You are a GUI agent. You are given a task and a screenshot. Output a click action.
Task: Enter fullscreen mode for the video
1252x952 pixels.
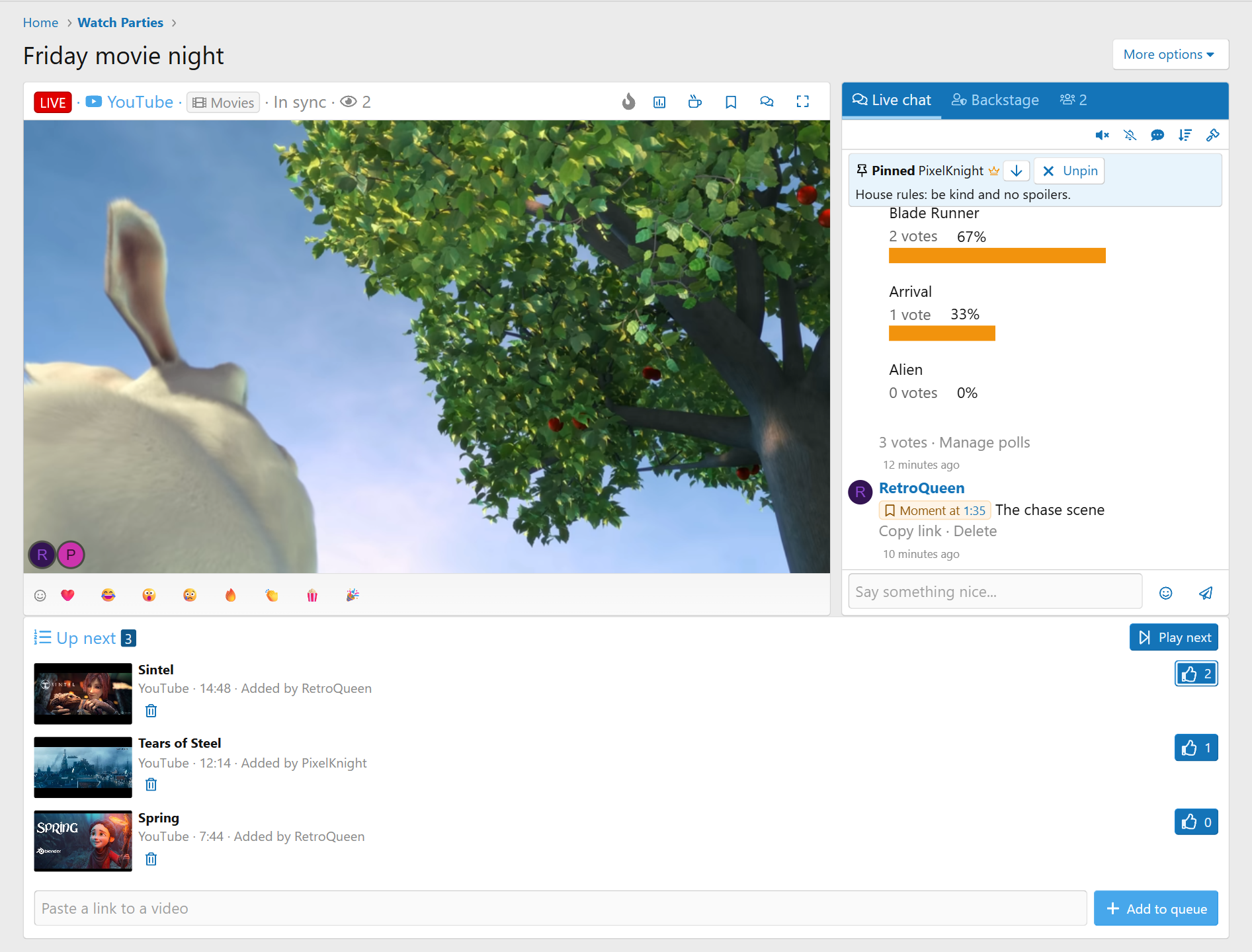802,102
